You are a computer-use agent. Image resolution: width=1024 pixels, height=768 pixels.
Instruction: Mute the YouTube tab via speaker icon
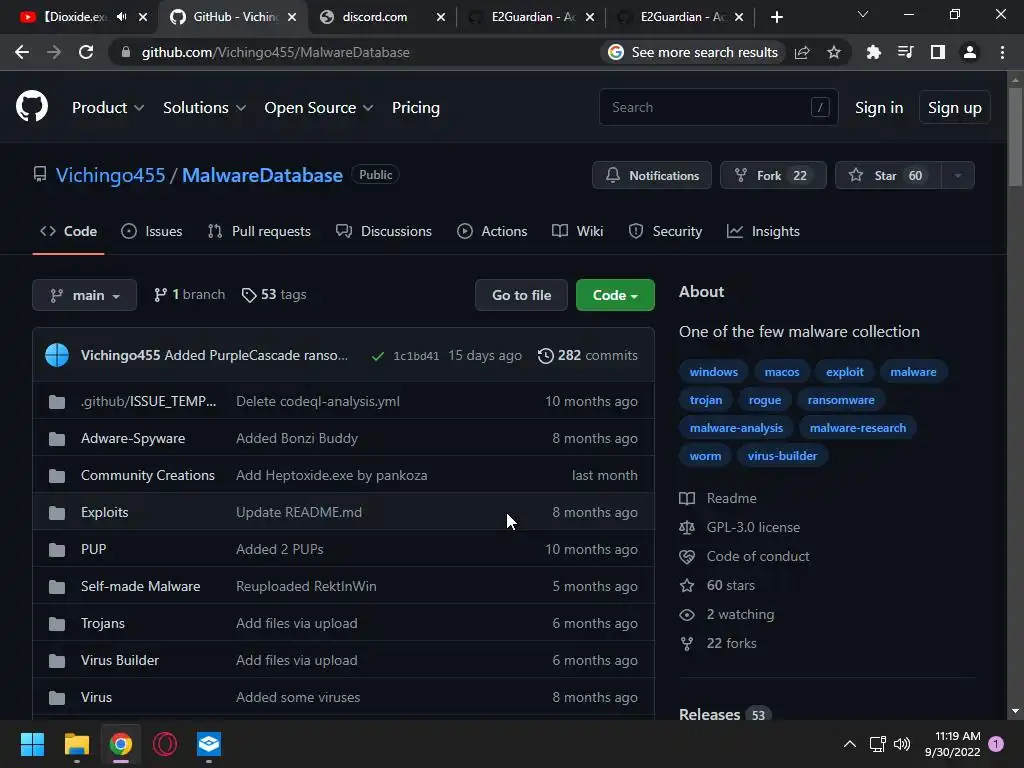[121, 17]
